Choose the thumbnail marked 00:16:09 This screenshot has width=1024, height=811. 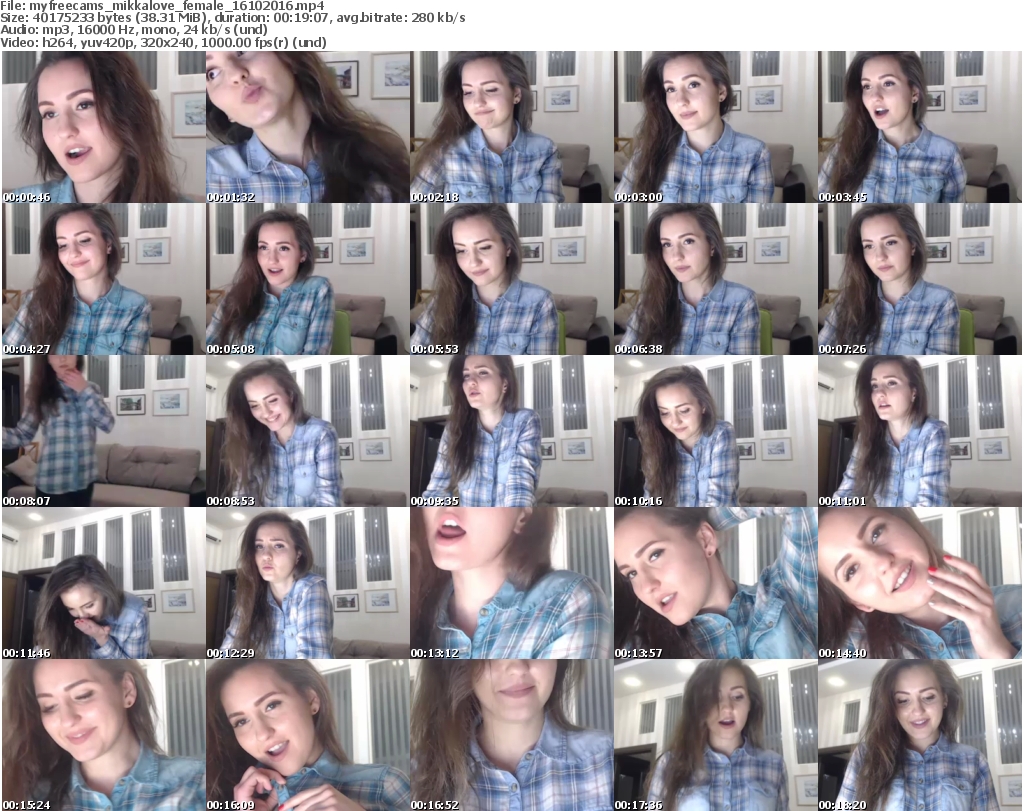coord(308,735)
